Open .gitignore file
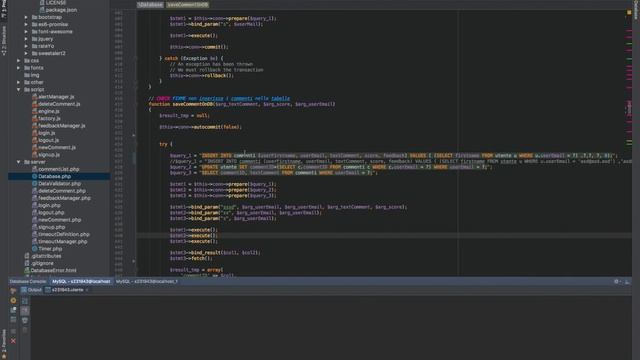Viewport: 640px width, 360px height. tap(39, 263)
